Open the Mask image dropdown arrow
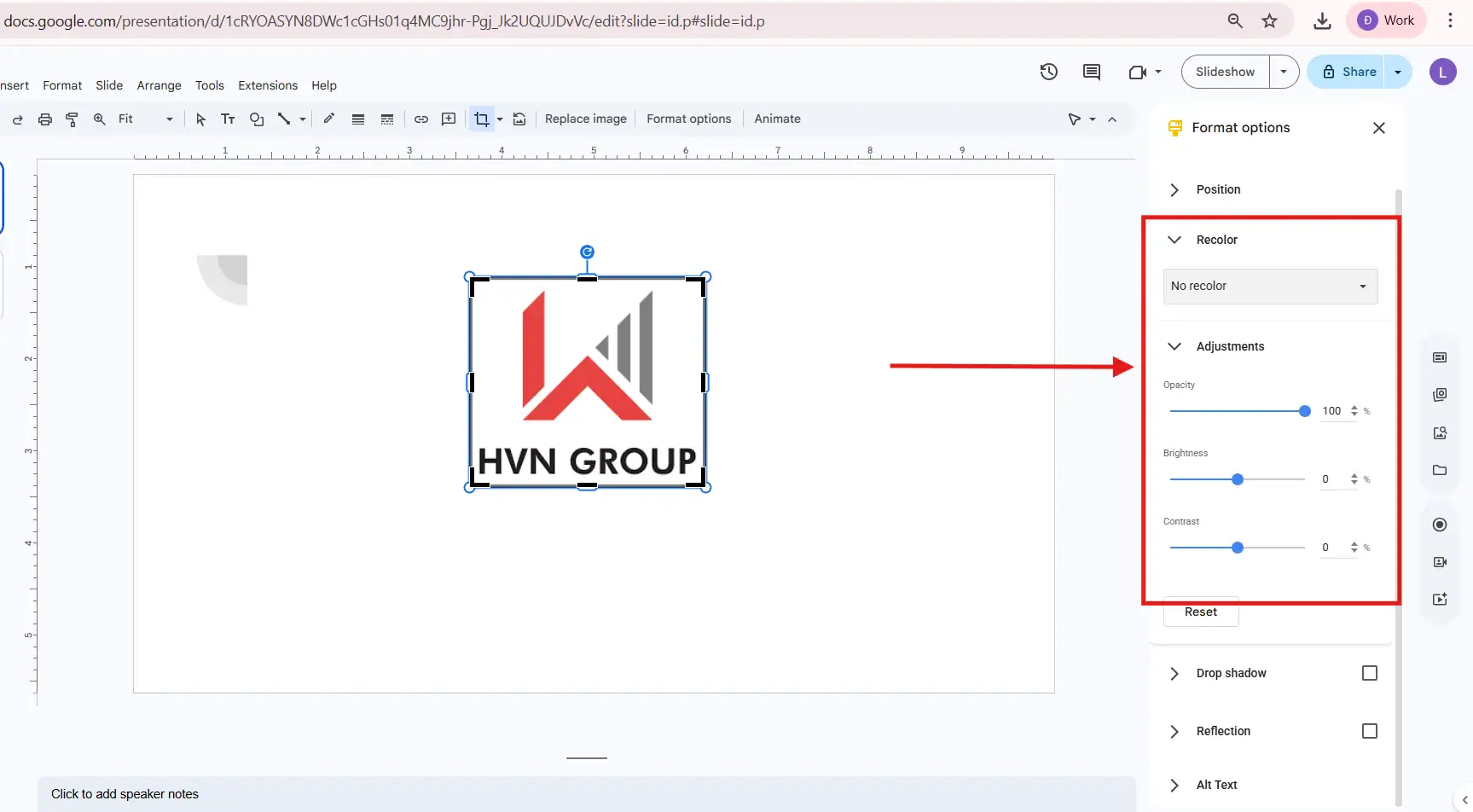 (x=500, y=119)
